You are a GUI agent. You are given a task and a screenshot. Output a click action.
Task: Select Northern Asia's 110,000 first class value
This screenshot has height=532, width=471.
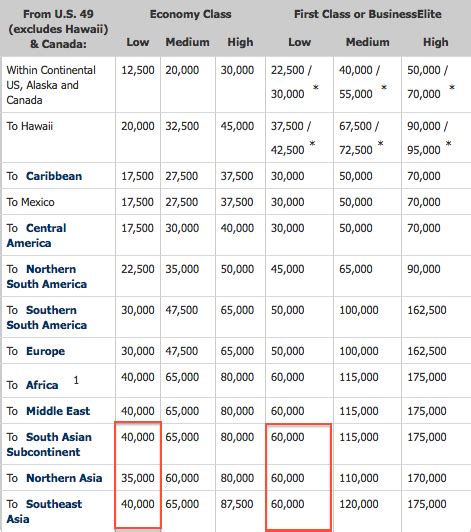(359, 478)
